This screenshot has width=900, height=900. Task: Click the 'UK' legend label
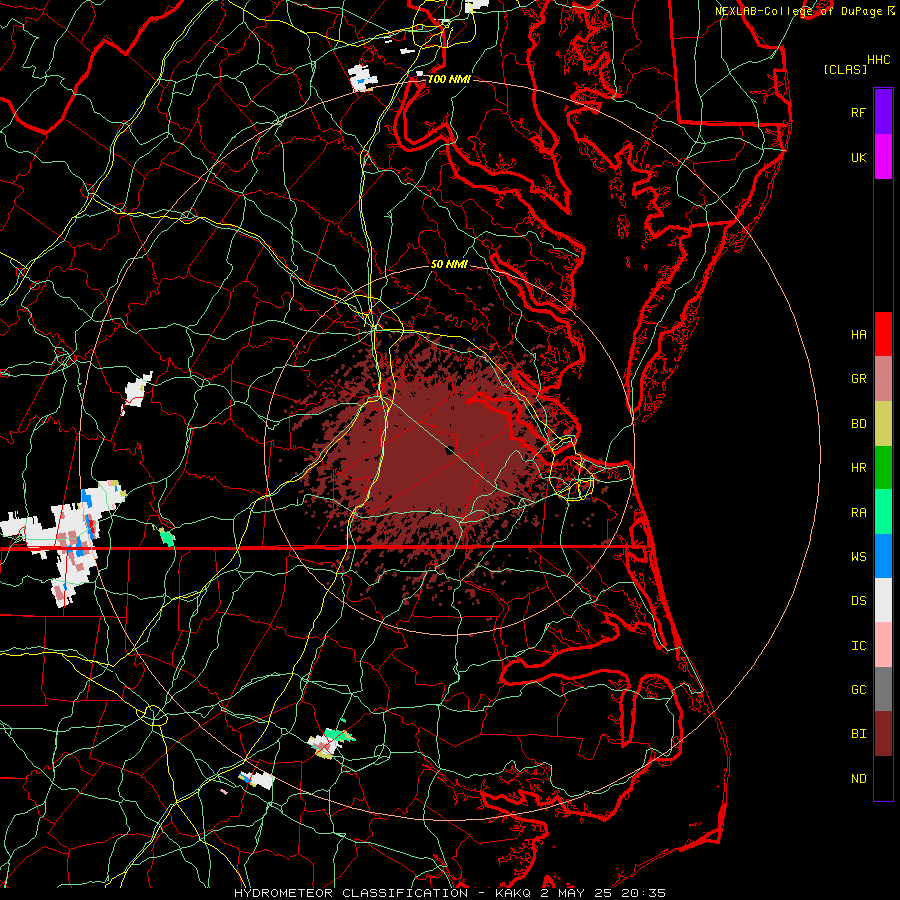[x=858, y=157]
